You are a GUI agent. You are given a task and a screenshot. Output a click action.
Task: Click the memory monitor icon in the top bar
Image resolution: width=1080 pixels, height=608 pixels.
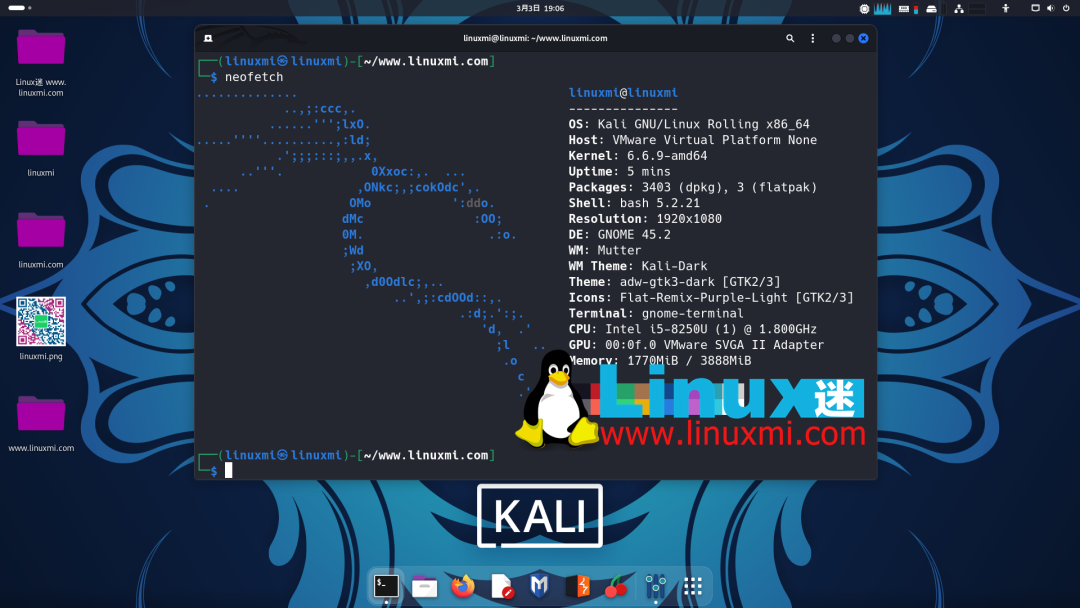pyautogui.click(x=904, y=9)
